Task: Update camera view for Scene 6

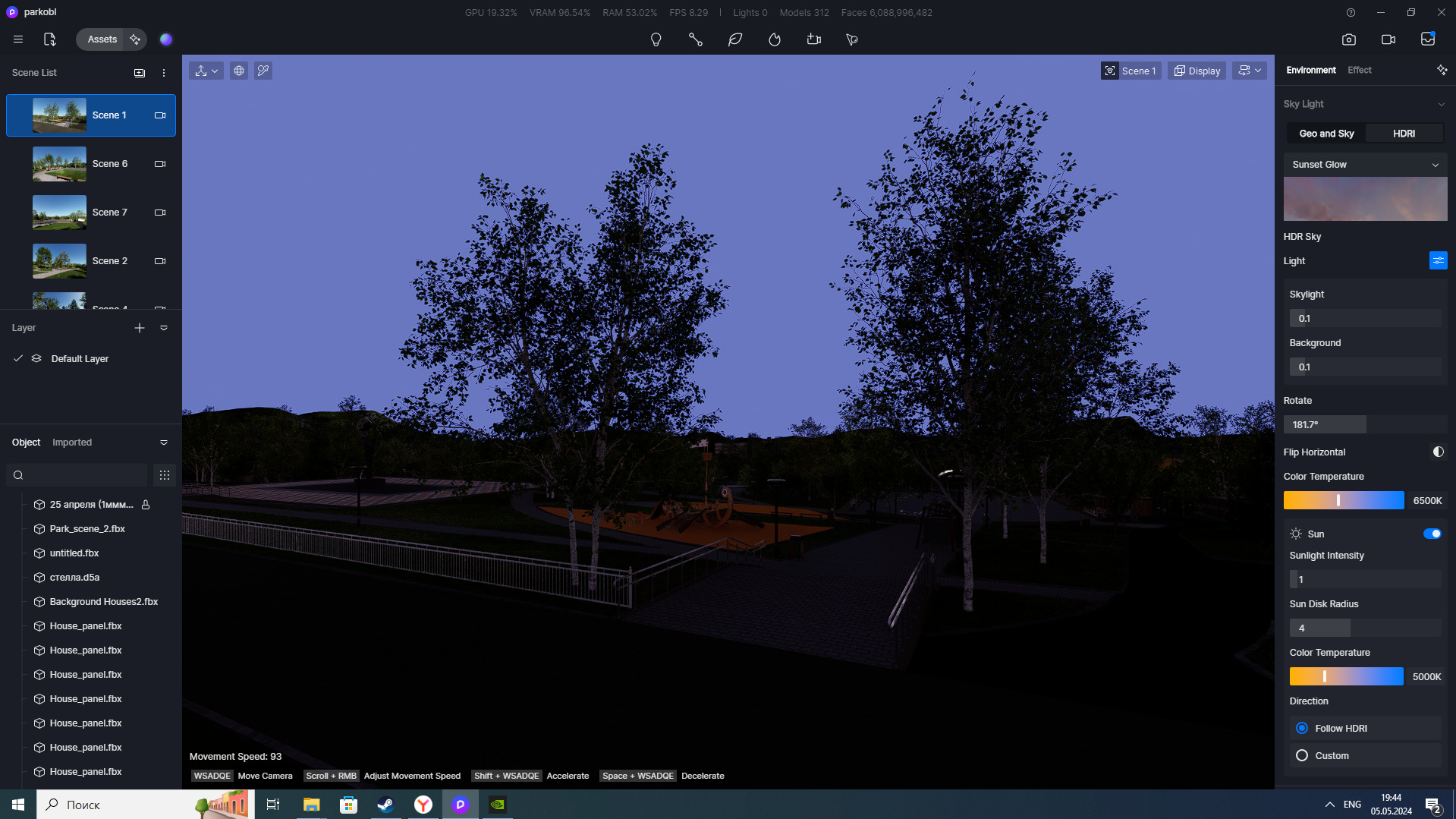Action: click(x=160, y=164)
